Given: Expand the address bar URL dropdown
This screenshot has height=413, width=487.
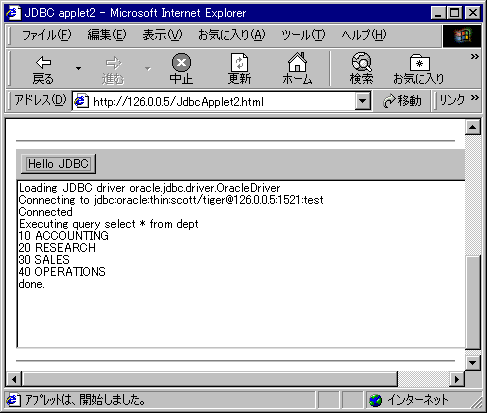Looking at the screenshot, I should click(x=363, y=101).
